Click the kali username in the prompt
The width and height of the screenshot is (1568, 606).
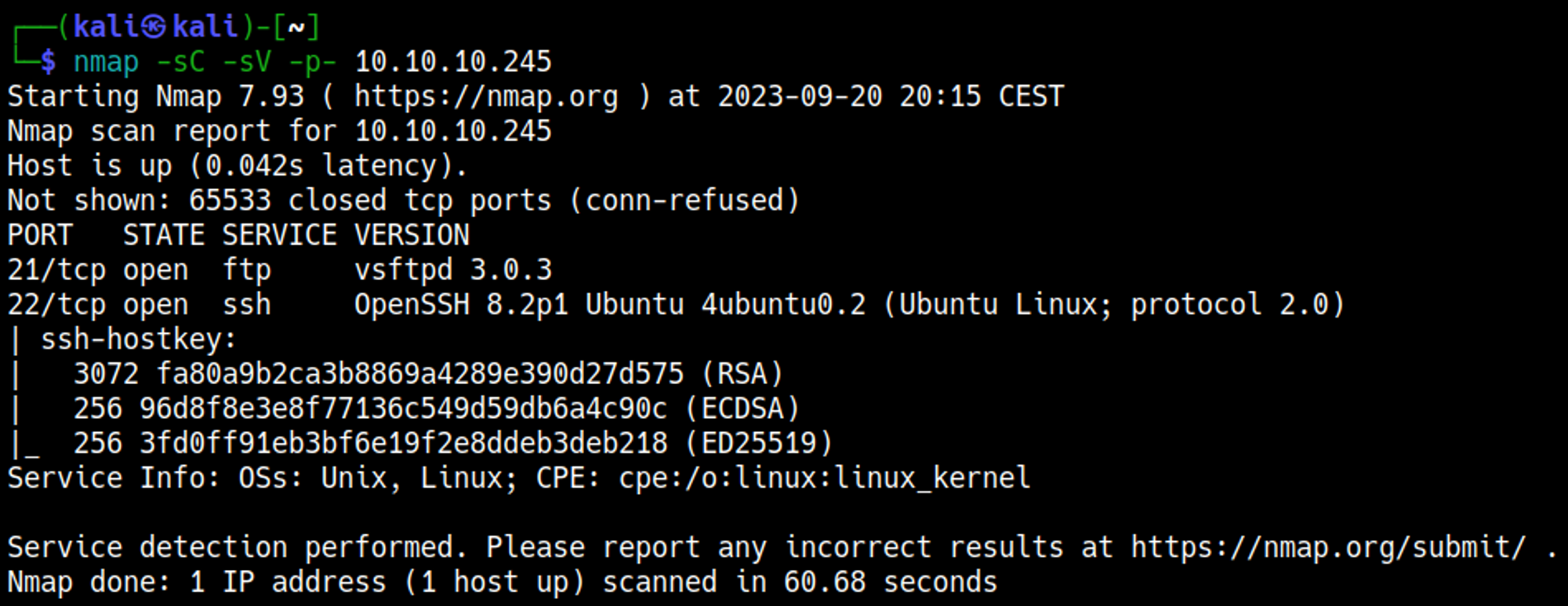(x=105, y=27)
